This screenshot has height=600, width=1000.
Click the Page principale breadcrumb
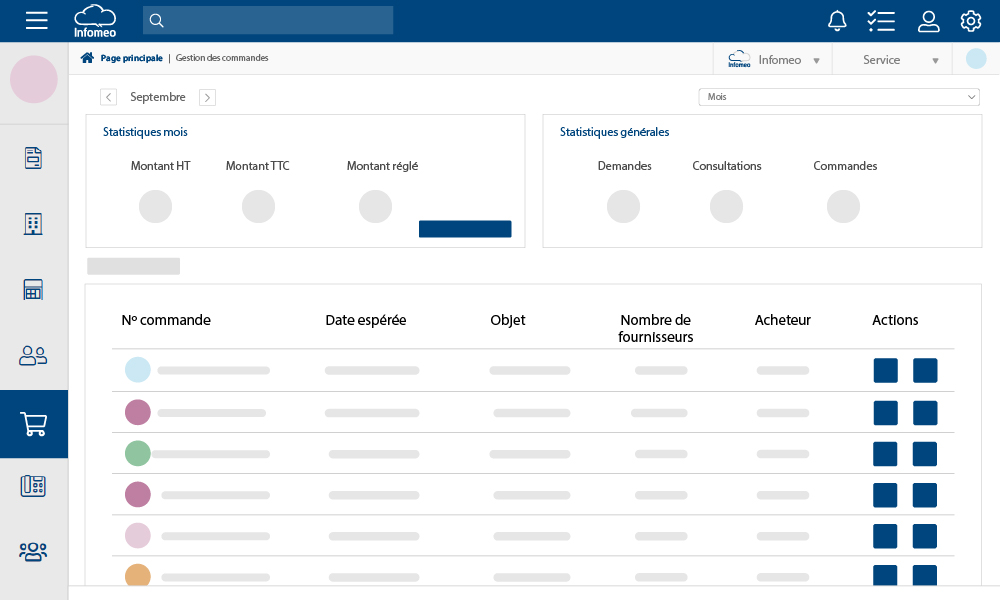pos(130,58)
